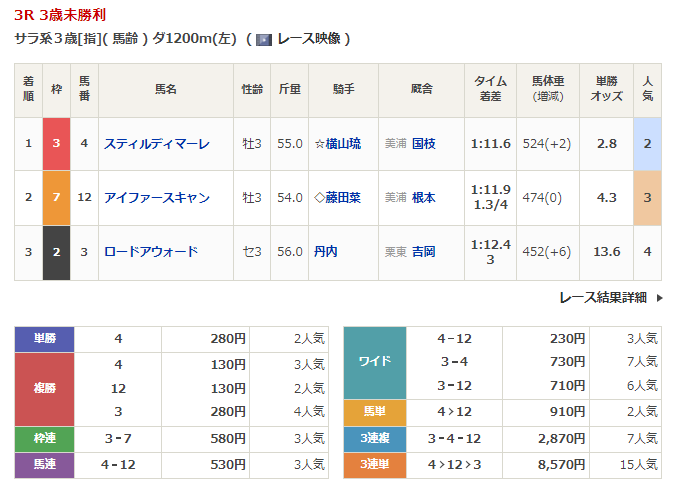
Task: Click the race video icon next to レース映像
Action: click(264, 39)
